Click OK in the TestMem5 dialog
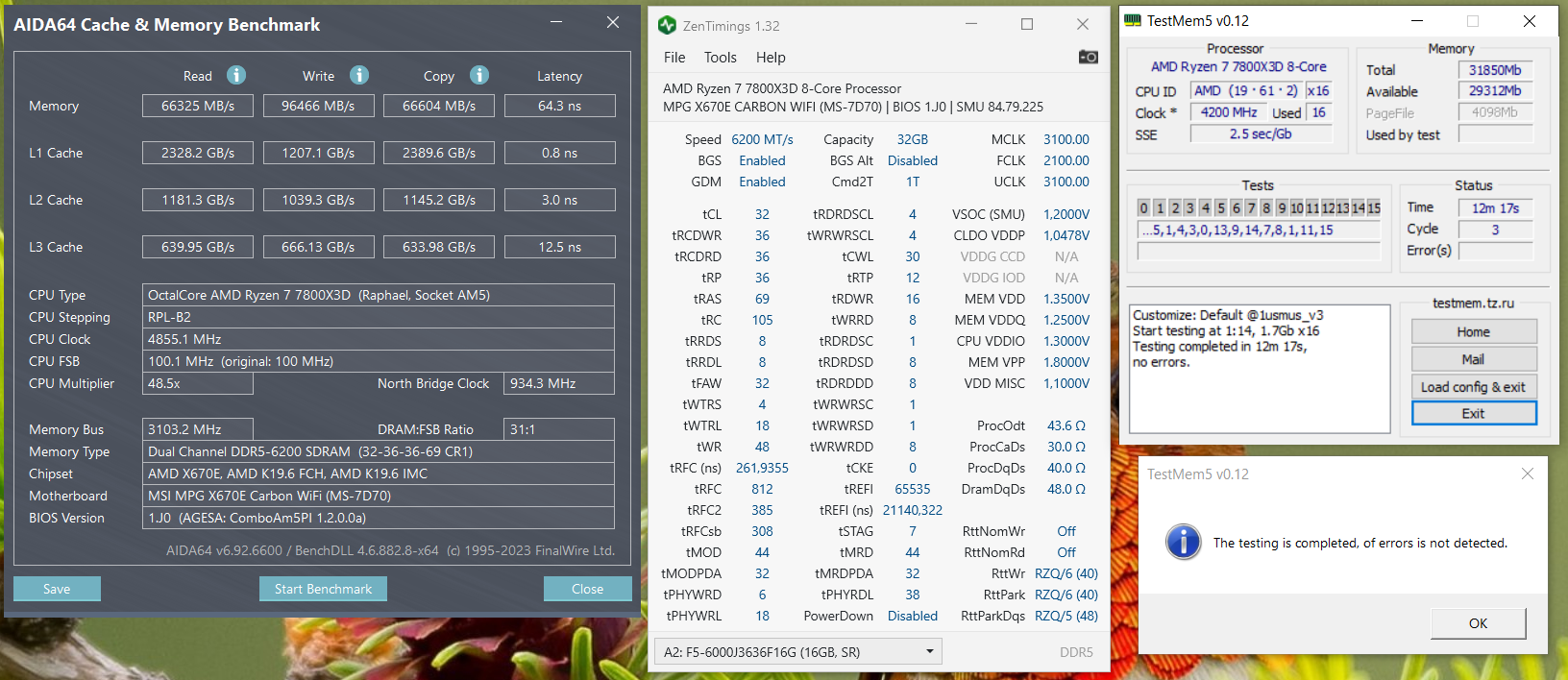The image size is (1568, 680). pos(1478,623)
